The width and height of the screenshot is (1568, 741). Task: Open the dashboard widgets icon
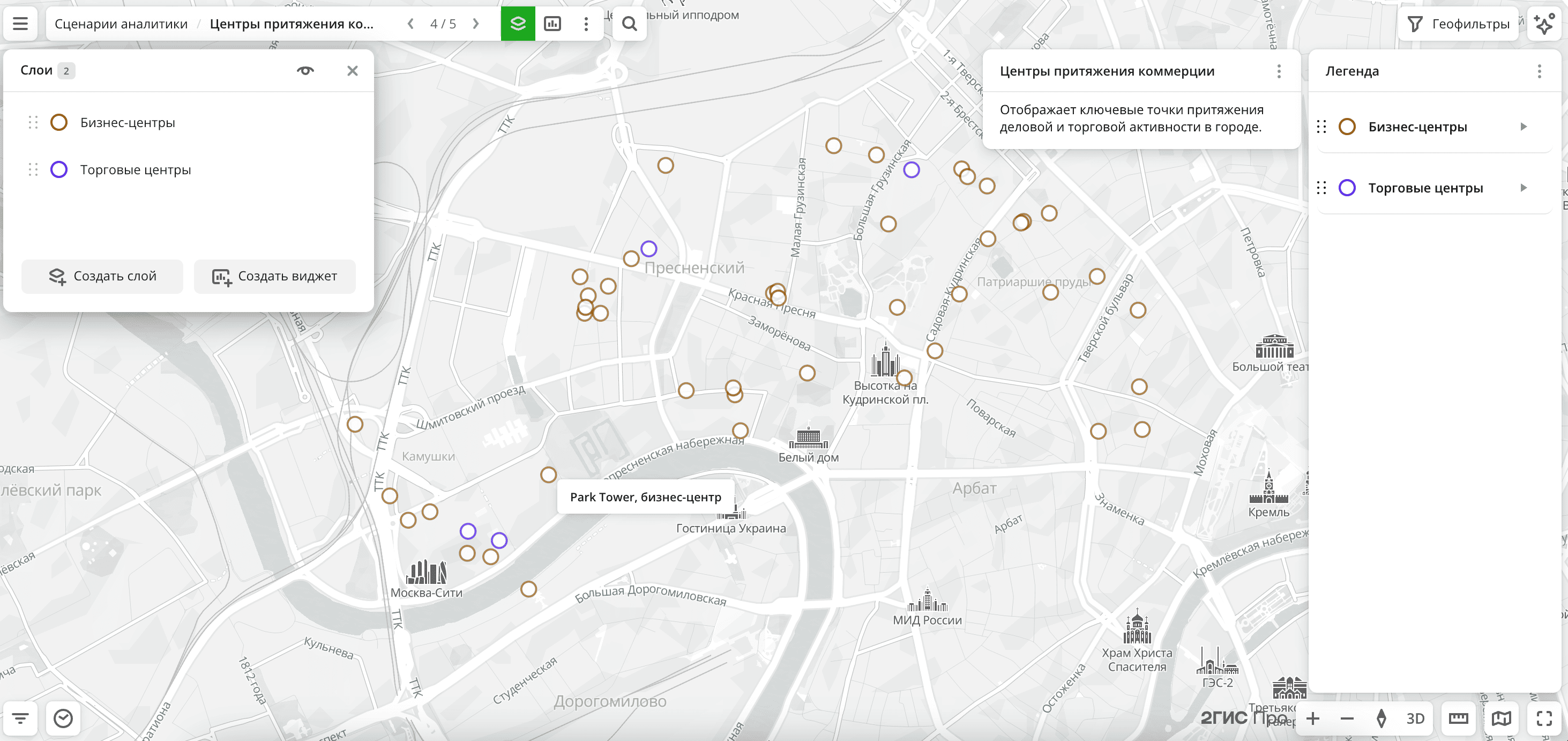click(x=552, y=24)
